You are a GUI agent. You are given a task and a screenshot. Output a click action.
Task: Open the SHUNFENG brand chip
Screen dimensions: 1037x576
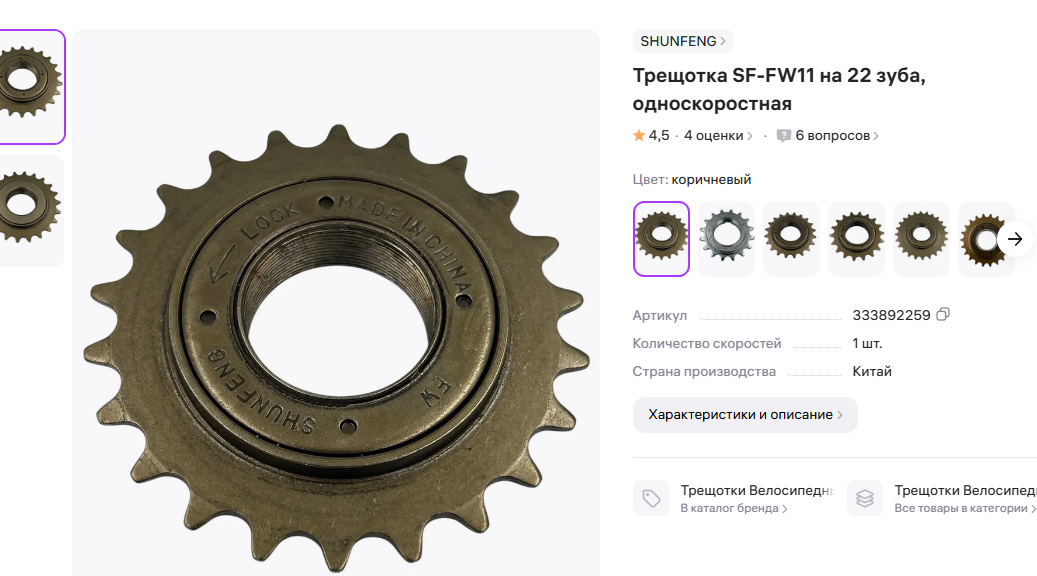click(x=683, y=41)
